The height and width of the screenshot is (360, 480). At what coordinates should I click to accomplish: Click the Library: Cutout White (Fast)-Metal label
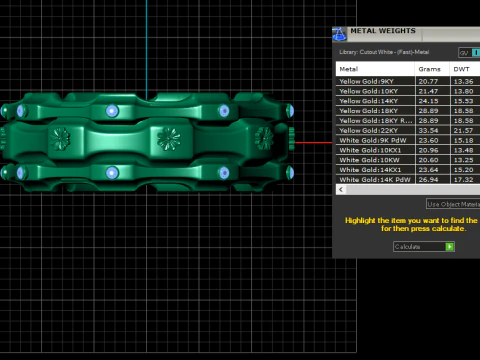pos(384,52)
